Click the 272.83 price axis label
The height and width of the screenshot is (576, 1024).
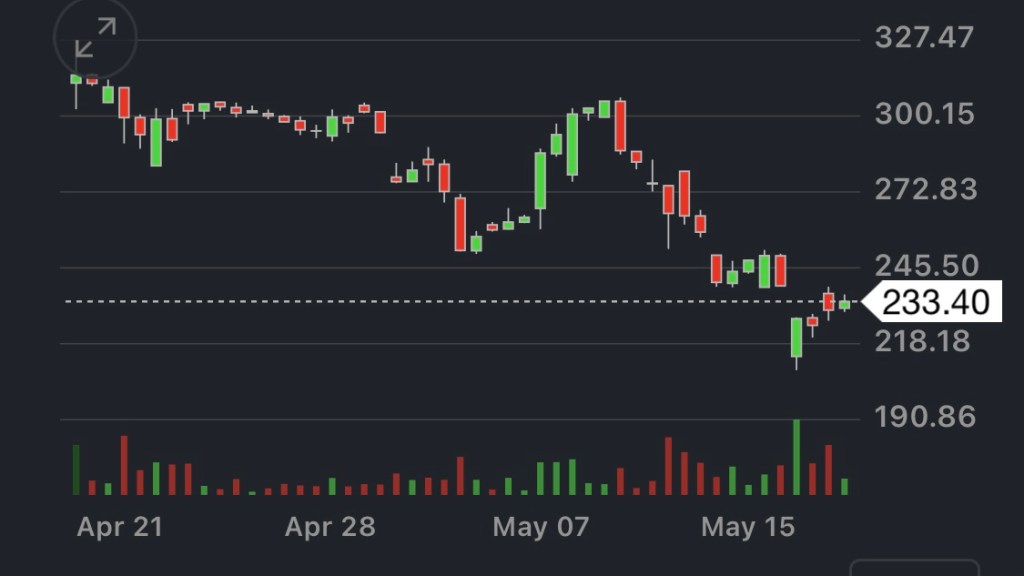tap(924, 189)
